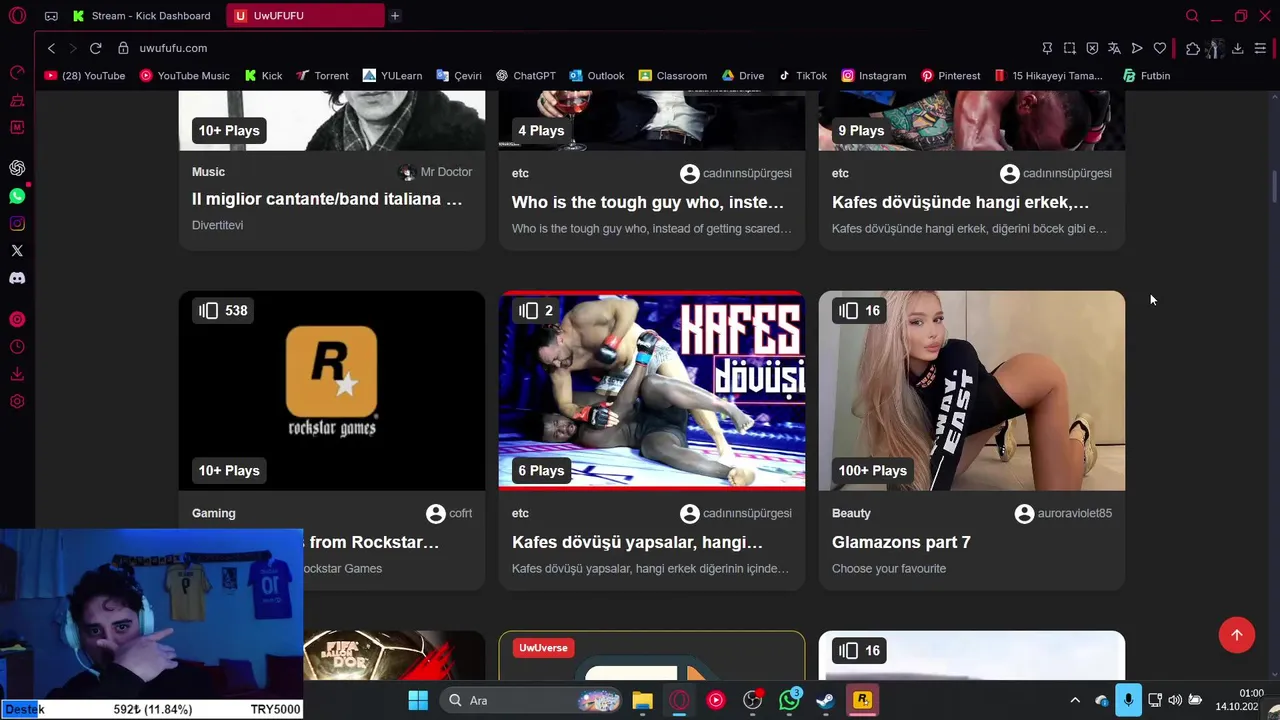
Task: Switch to the Stream - Kick Dashboard tab
Action: 141,16
